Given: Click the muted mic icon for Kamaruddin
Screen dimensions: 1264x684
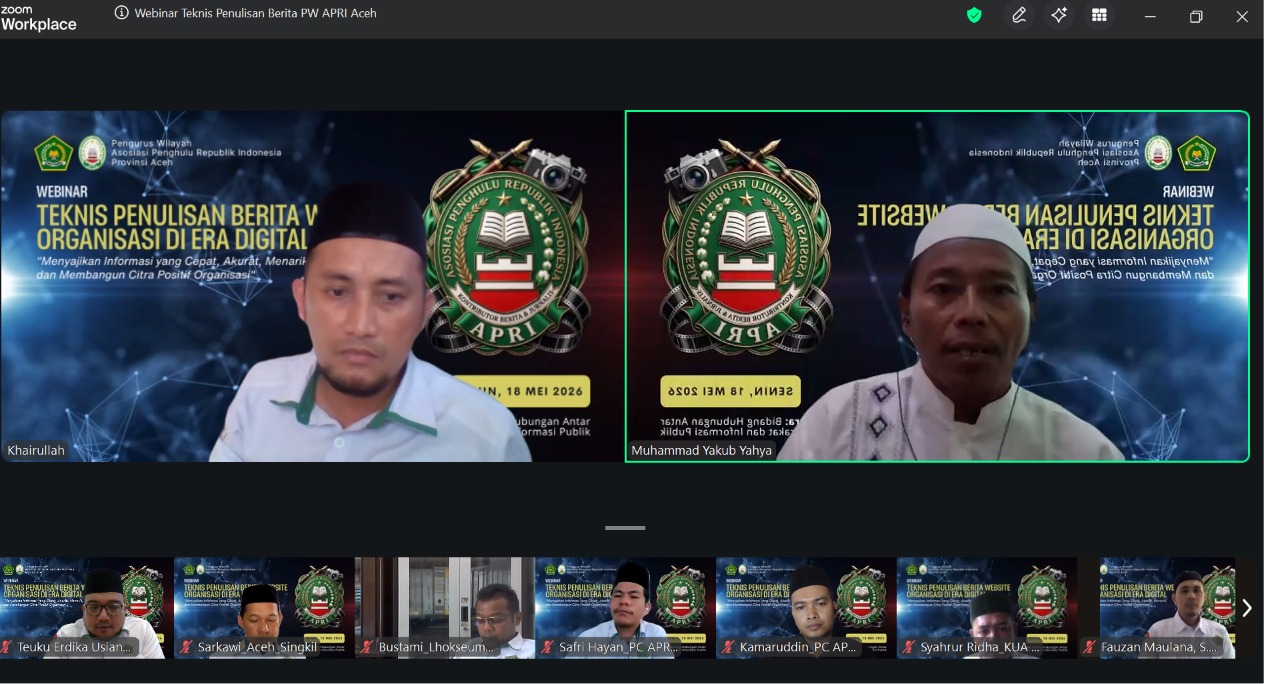Looking at the screenshot, I should tap(729, 647).
